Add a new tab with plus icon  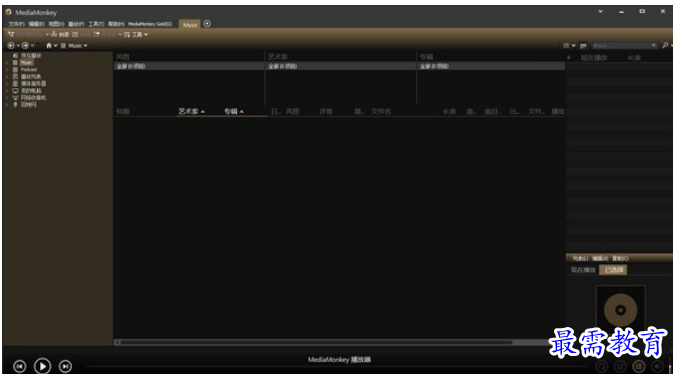[207, 24]
